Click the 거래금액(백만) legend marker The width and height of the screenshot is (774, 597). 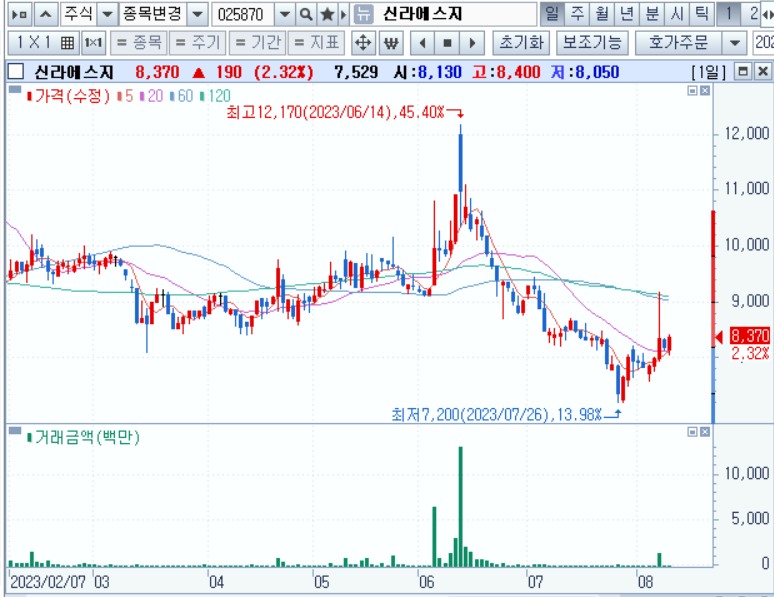click(x=29, y=438)
